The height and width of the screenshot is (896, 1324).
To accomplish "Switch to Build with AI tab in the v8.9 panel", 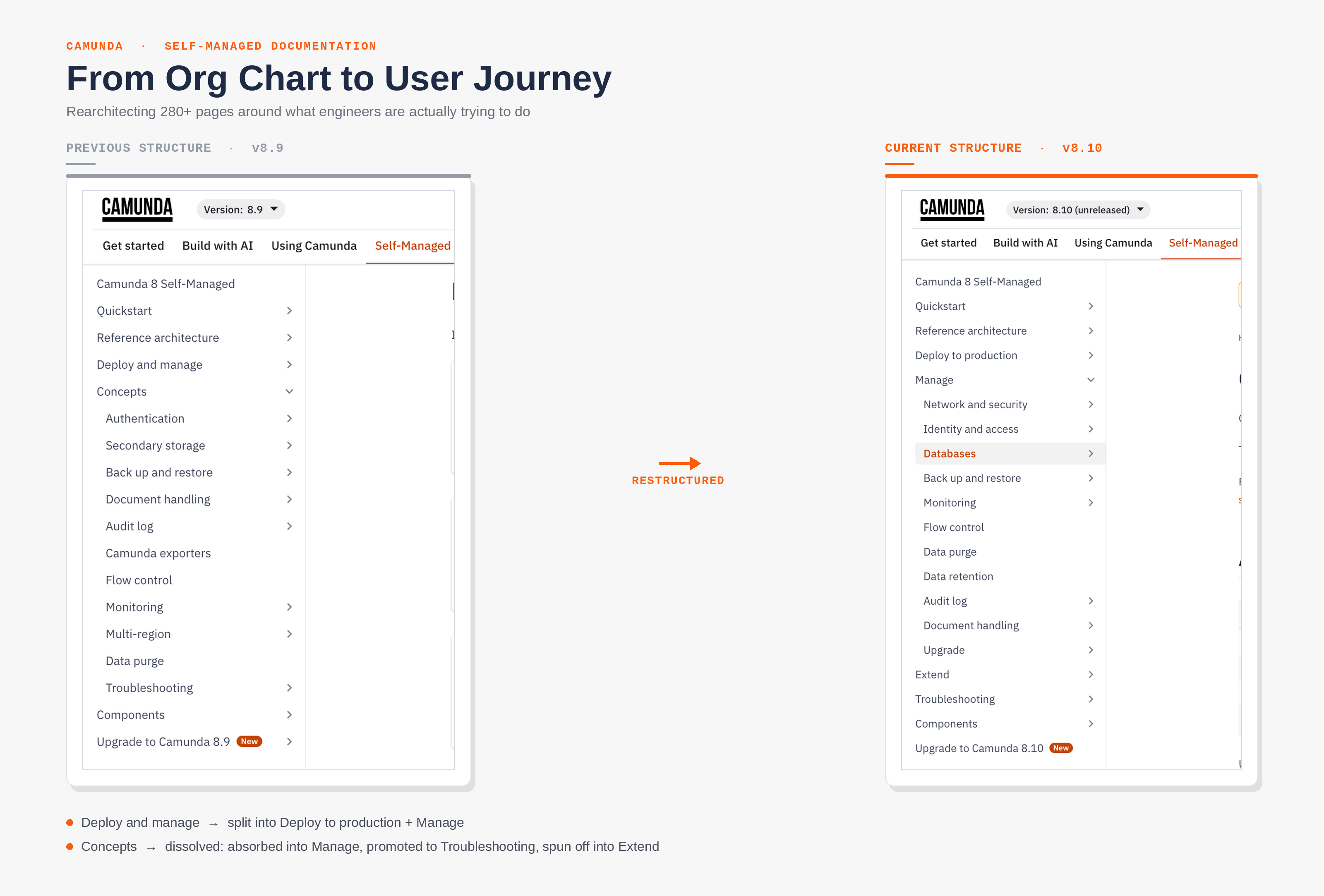I will point(218,245).
